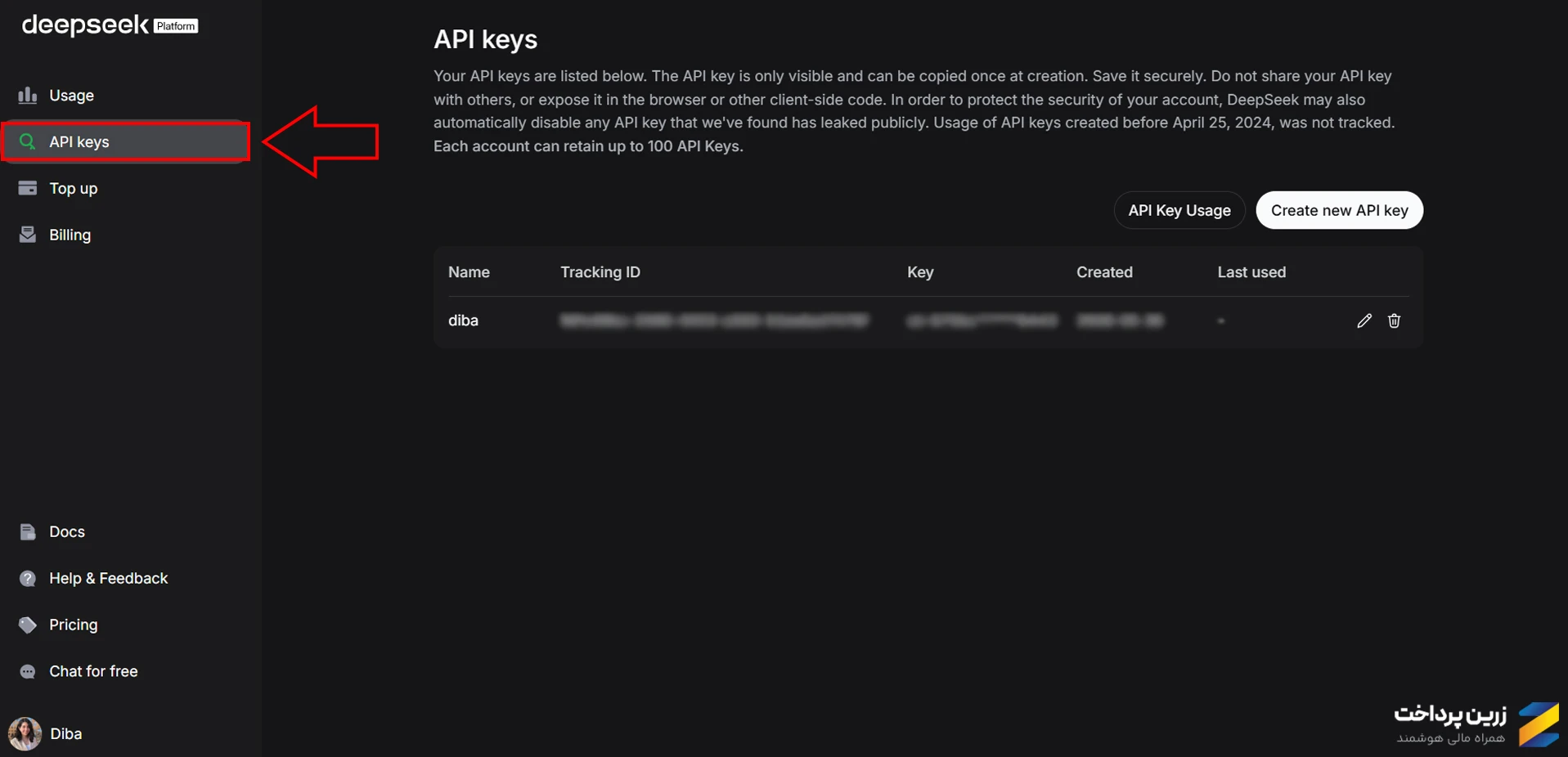Click the Diba profile avatar
The height and width of the screenshot is (757, 1568).
click(x=25, y=733)
